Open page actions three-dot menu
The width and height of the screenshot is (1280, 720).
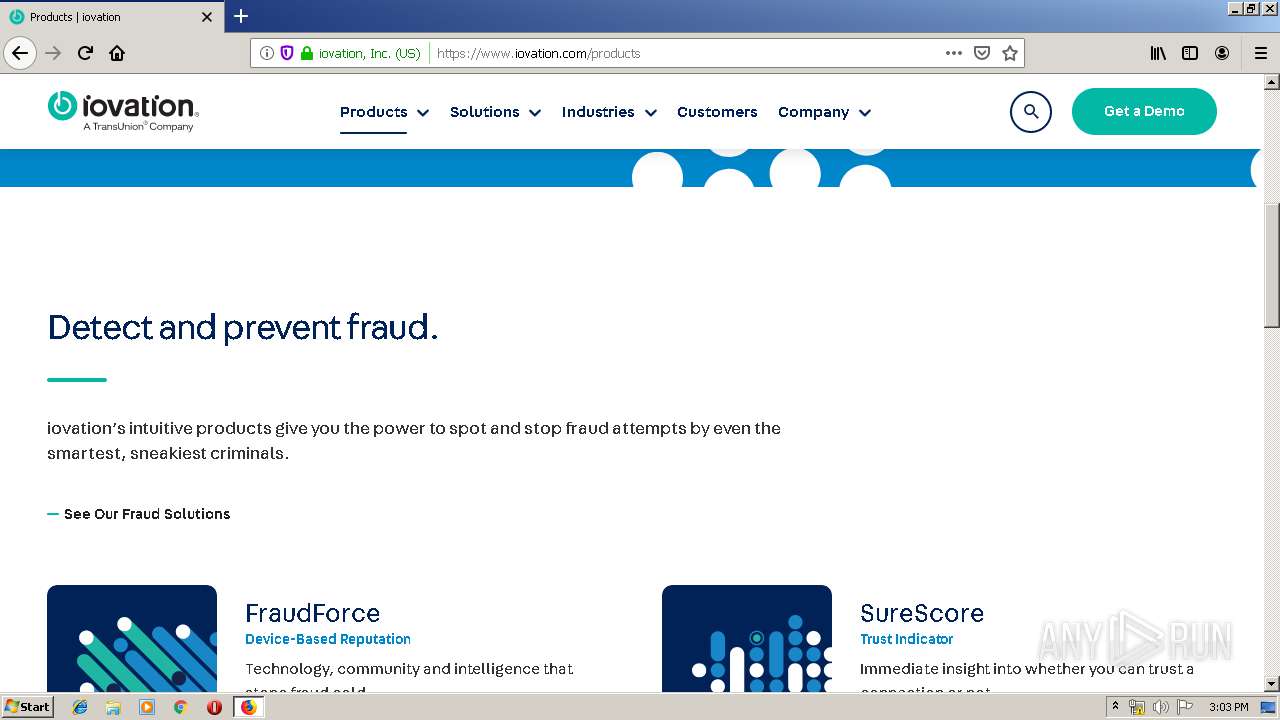point(954,53)
